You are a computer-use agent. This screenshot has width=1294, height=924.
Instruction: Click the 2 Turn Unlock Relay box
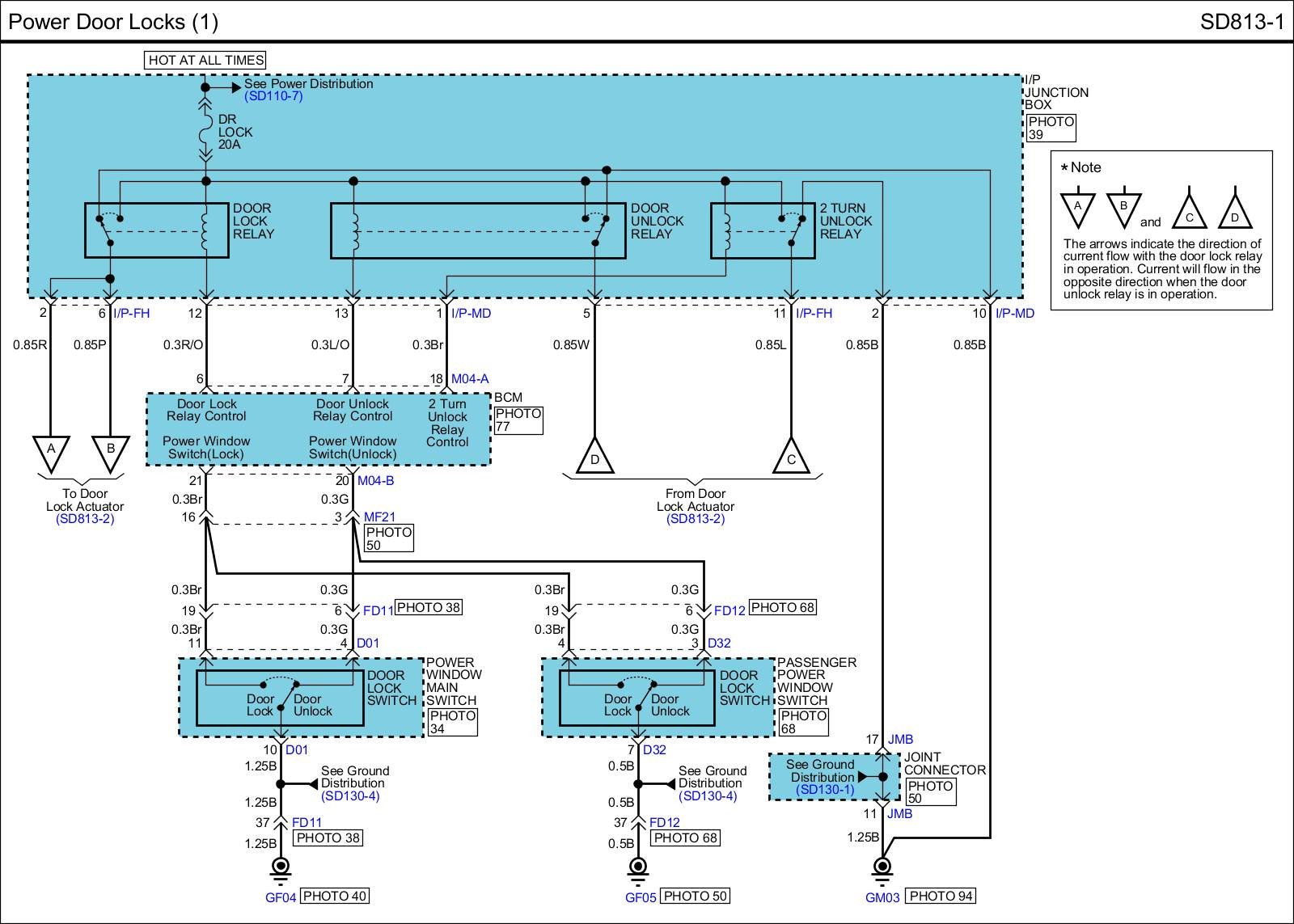(x=762, y=230)
